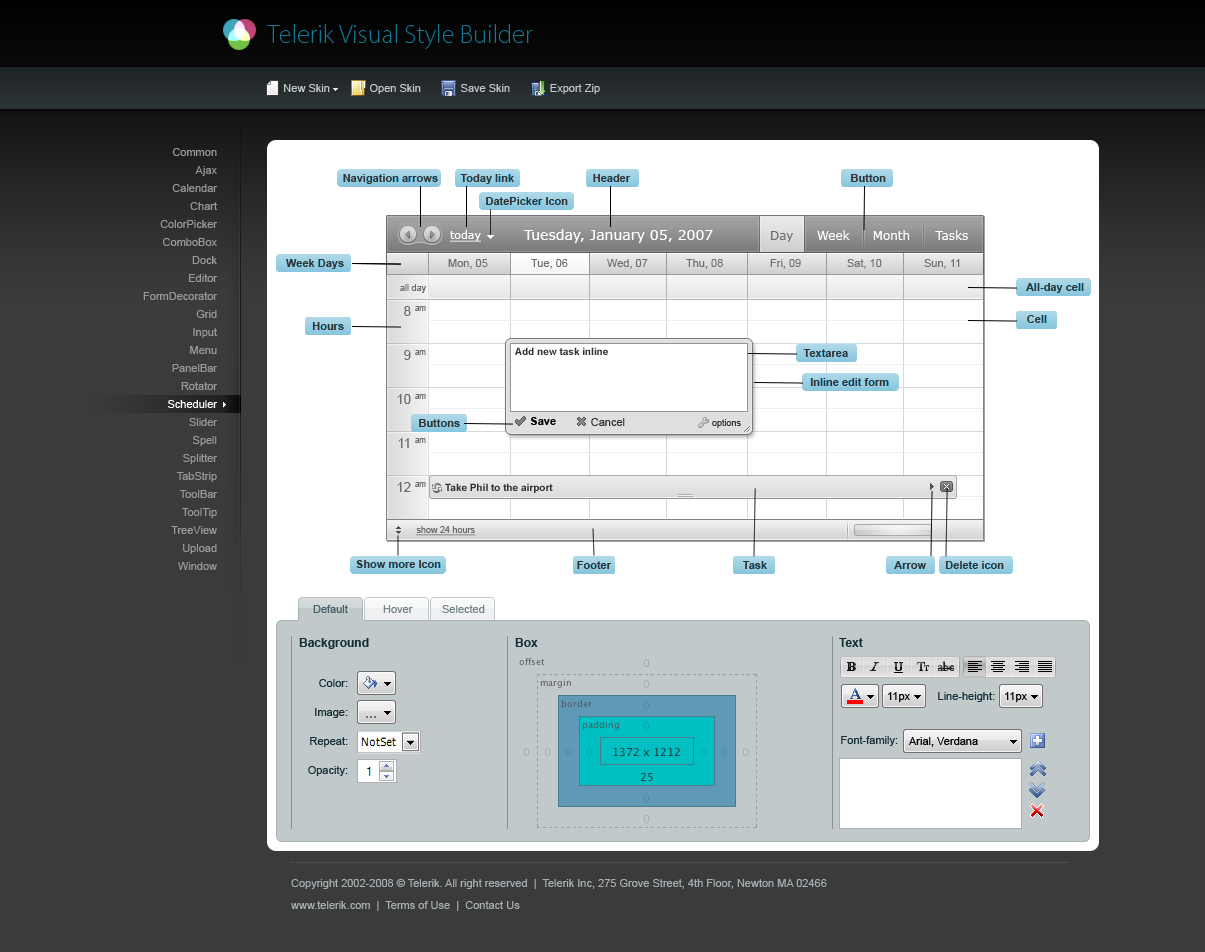Center align text
The height and width of the screenshot is (952, 1205).
pyautogui.click(x=998, y=667)
